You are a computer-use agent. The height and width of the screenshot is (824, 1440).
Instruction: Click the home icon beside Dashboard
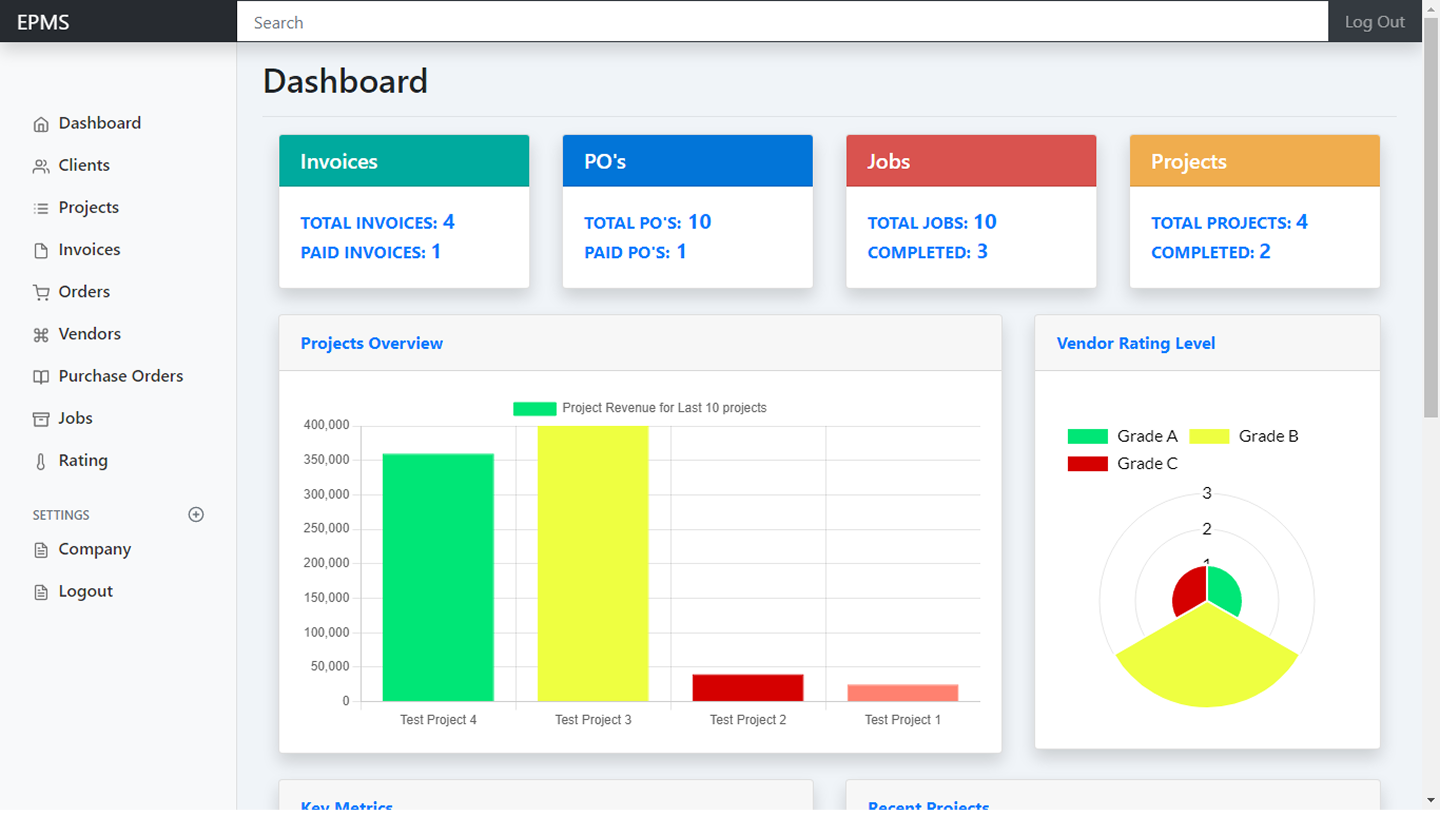[x=41, y=124]
